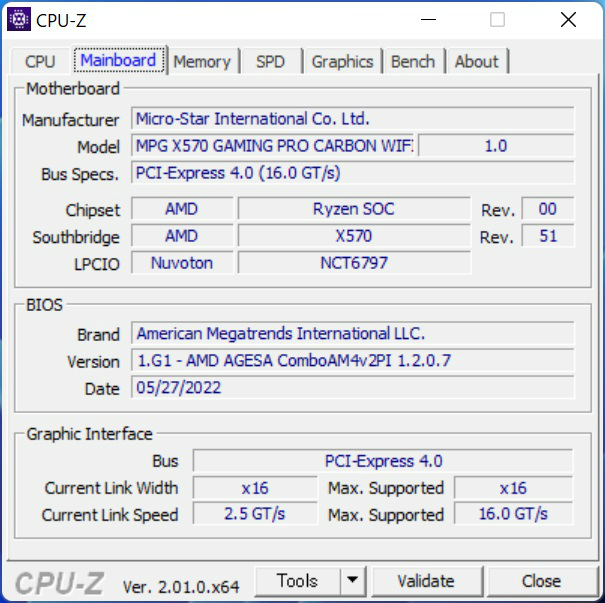The width and height of the screenshot is (605, 603).
Task: Click the Bus Specs. label
Action: 80,174
